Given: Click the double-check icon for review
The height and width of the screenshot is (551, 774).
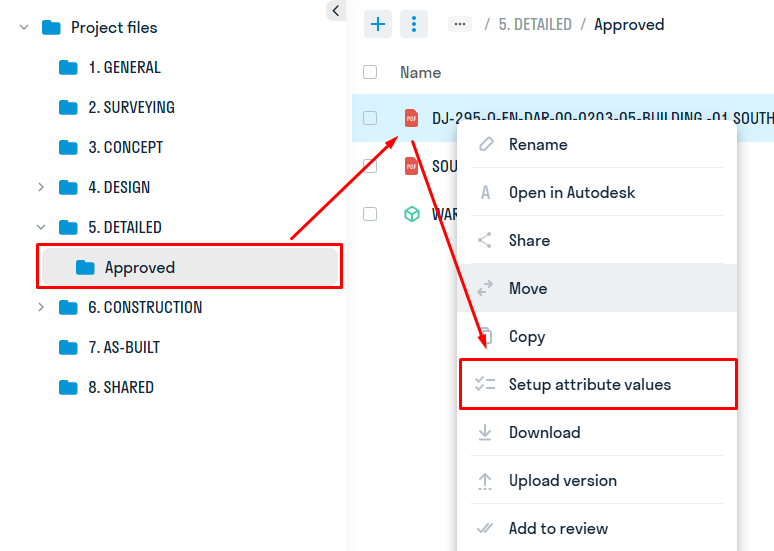Looking at the screenshot, I should [x=485, y=528].
